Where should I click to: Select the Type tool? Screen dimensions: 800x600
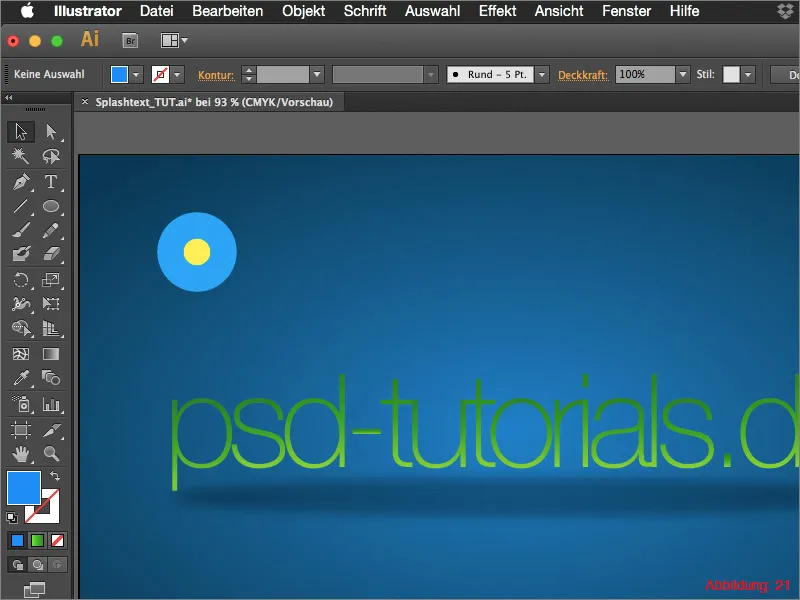tap(51, 182)
